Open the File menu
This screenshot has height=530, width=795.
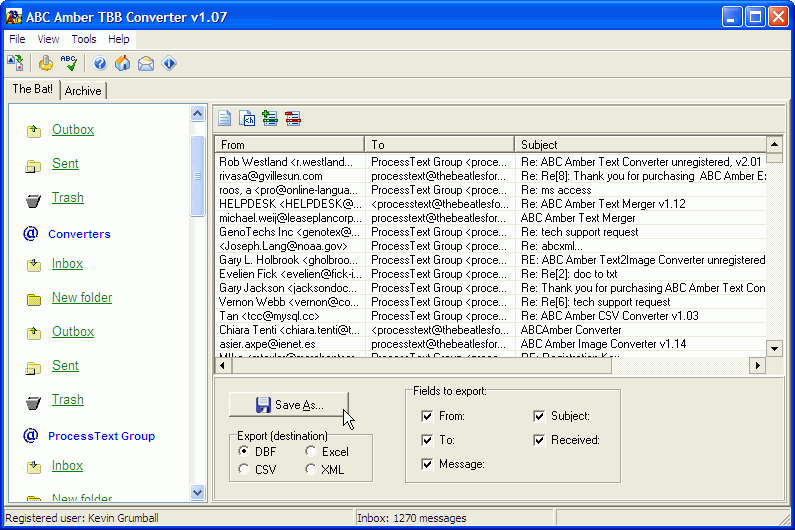point(17,39)
